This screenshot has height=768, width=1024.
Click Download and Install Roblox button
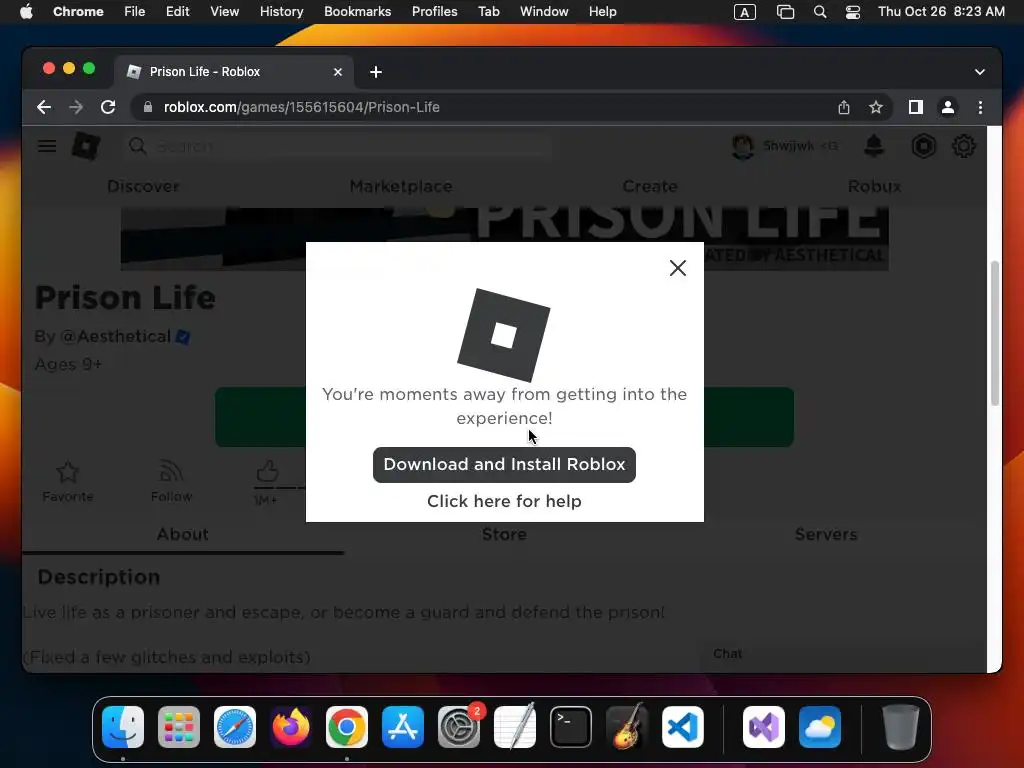pyautogui.click(x=504, y=464)
